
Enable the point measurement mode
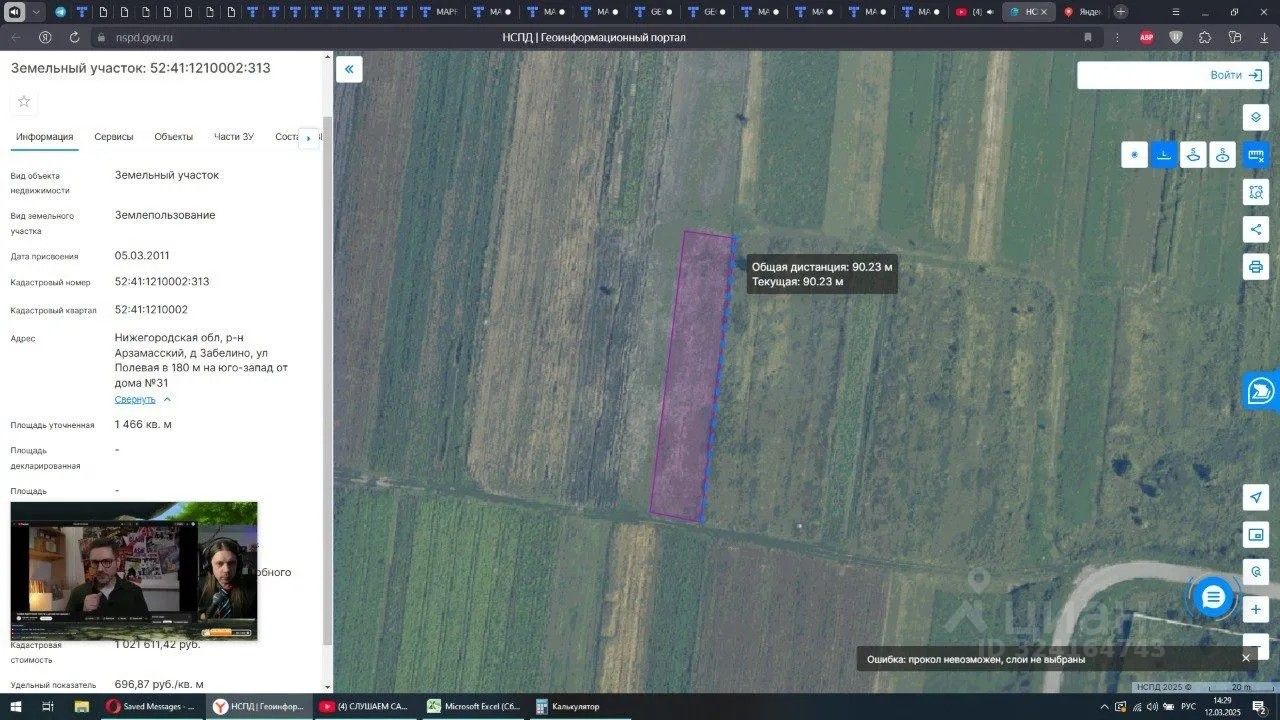pos(1134,155)
